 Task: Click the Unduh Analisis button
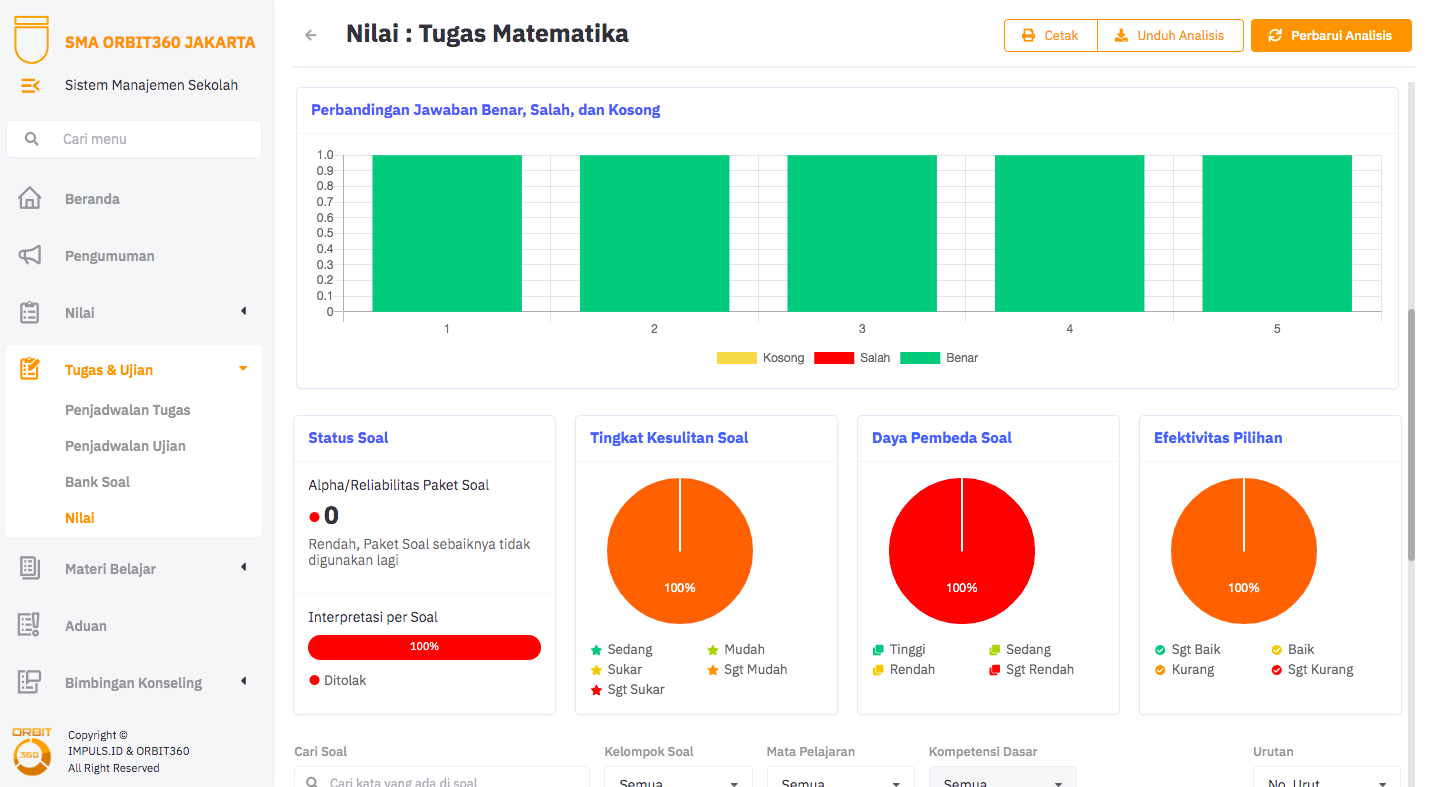[1170, 35]
